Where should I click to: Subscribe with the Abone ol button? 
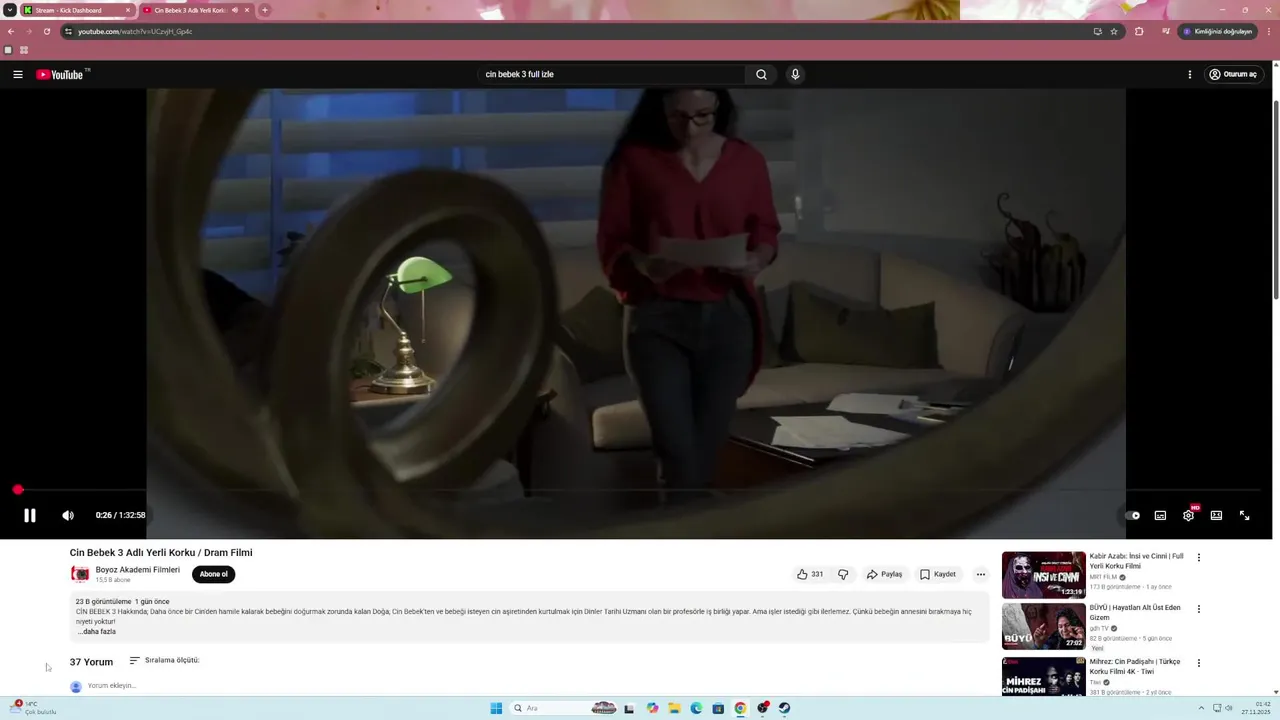point(213,574)
